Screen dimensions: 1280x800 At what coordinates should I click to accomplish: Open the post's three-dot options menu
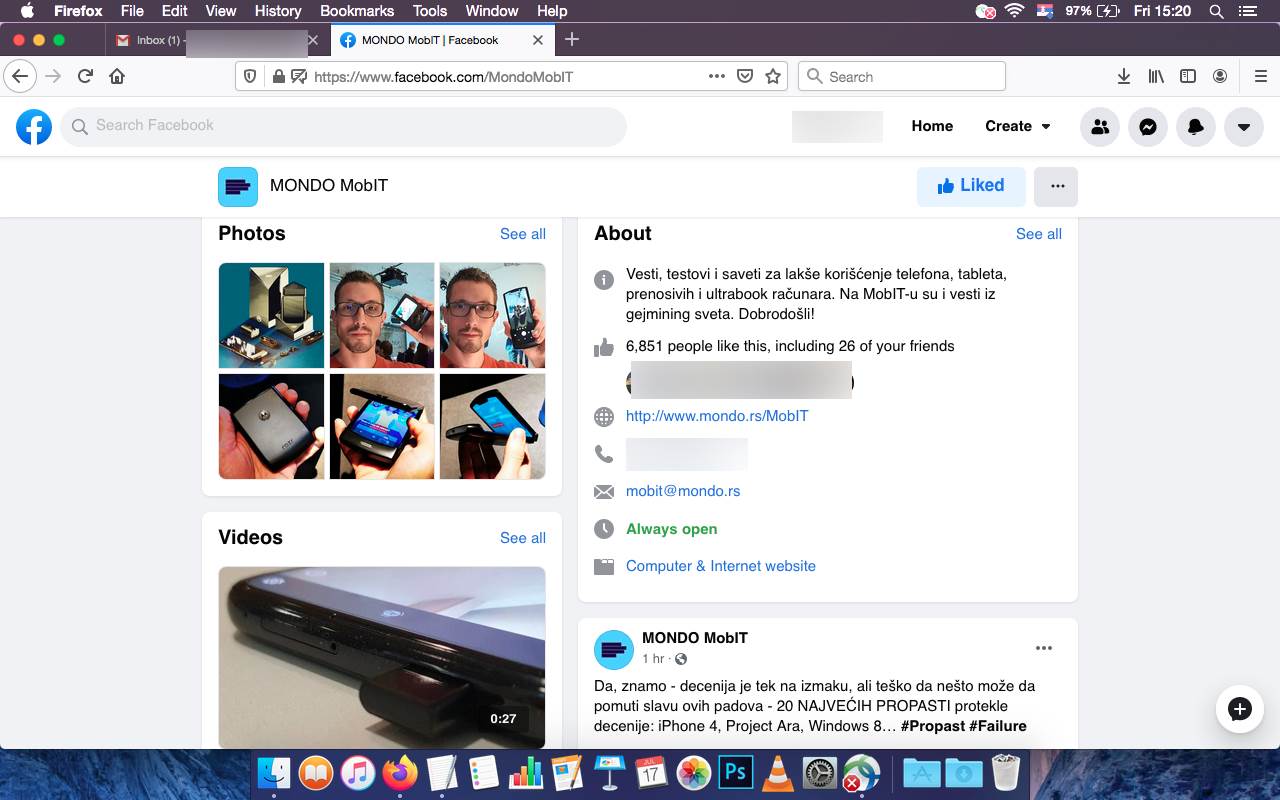pyautogui.click(x=1044, y=647)
